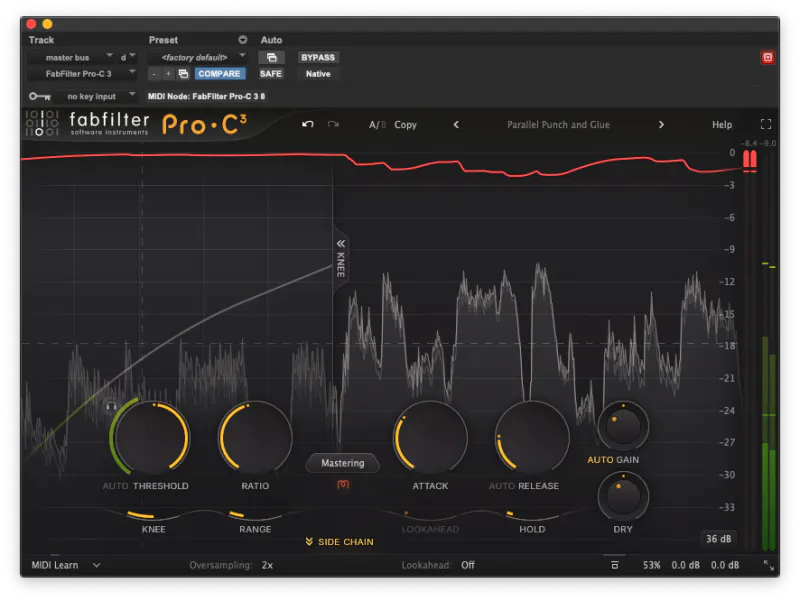Enter full screen mode via the corner bracket icon
800x601 pixels.
click(x=766, y=124)
